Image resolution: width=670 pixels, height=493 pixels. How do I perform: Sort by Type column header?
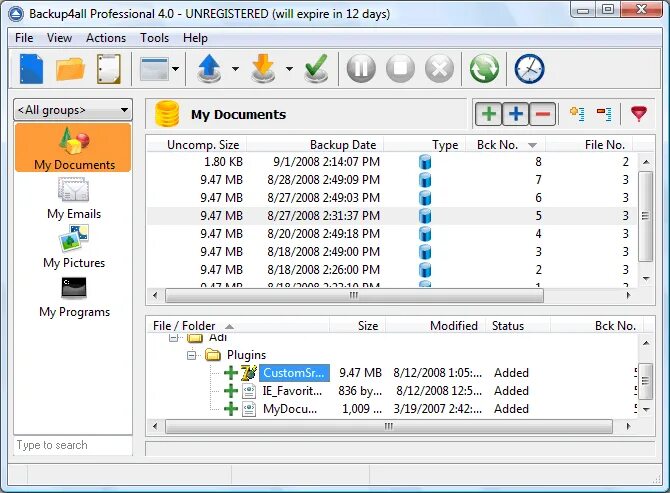(425, 145)
